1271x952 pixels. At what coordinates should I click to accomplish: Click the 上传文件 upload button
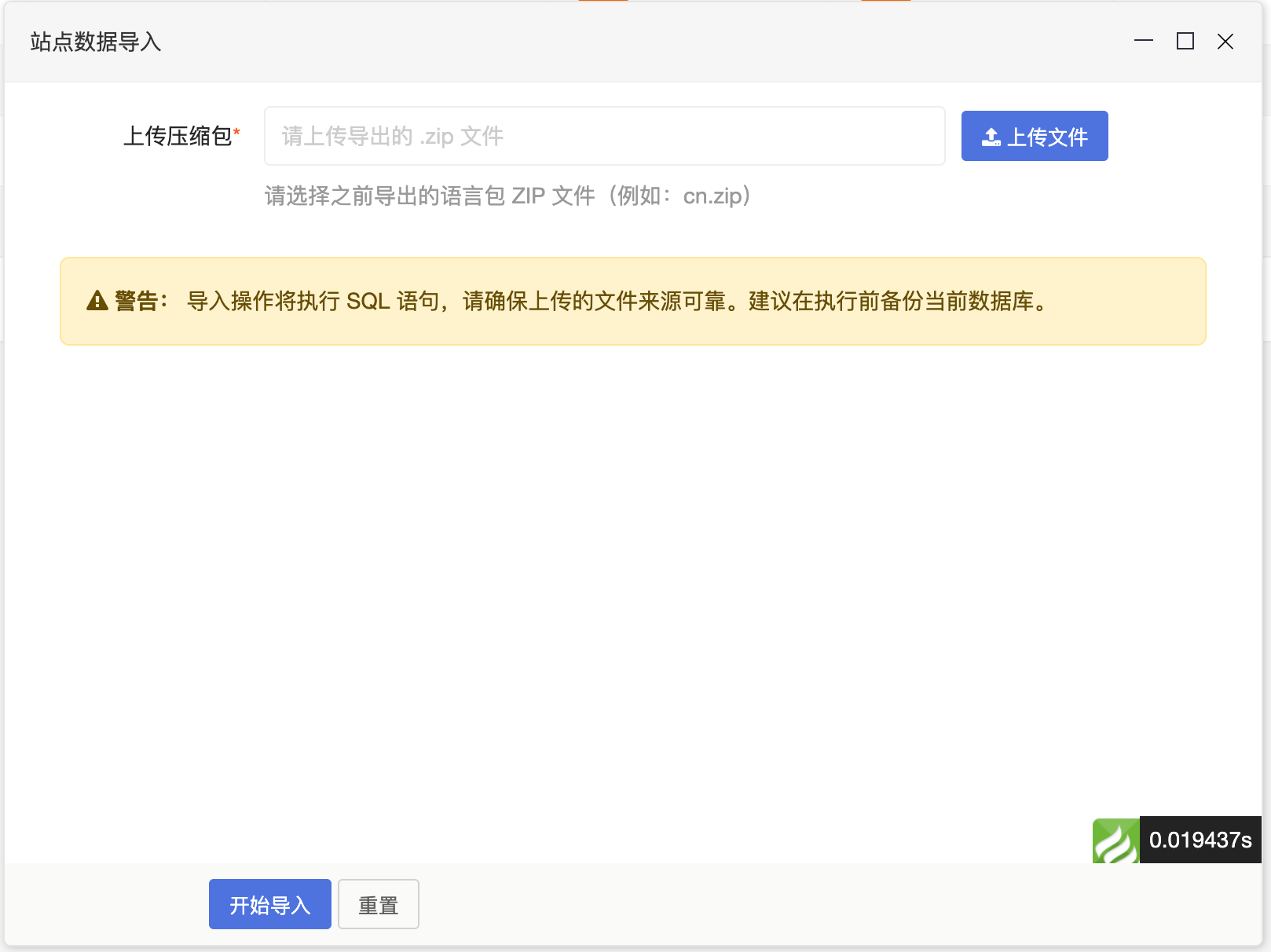click(x=1034, y=135)
